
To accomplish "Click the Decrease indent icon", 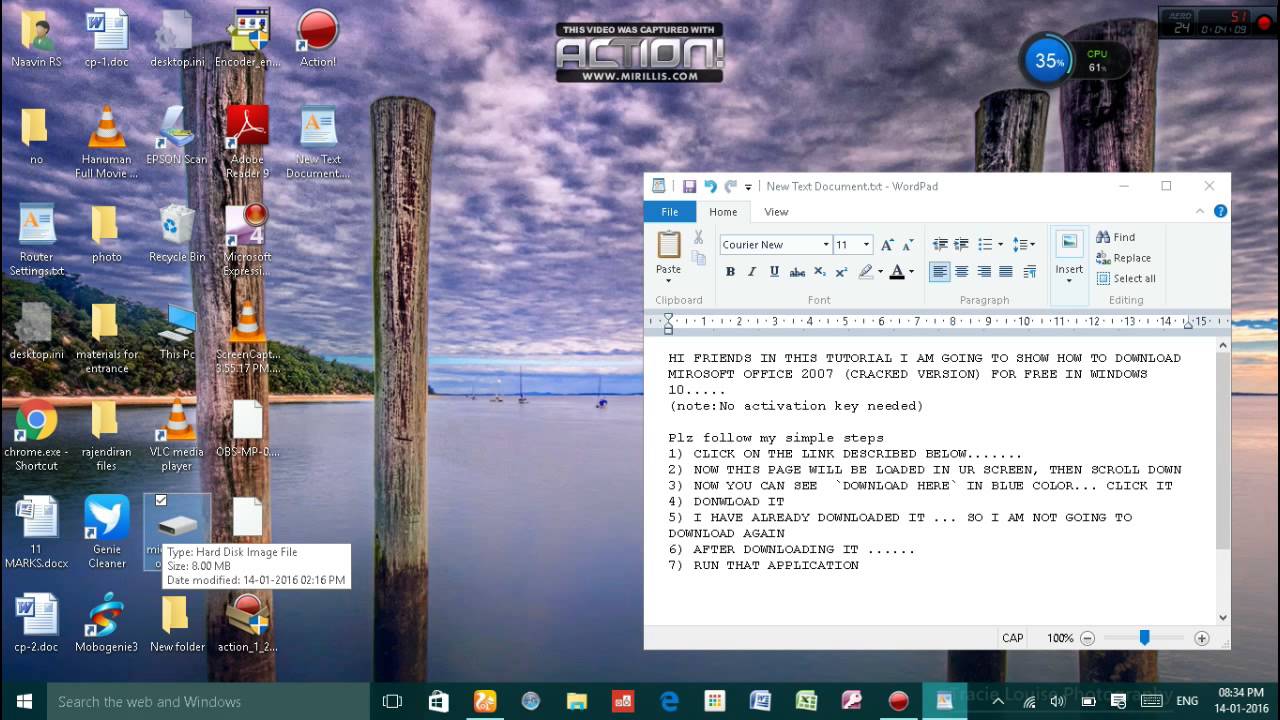I will pyautogui.click(x=940, y=244).
